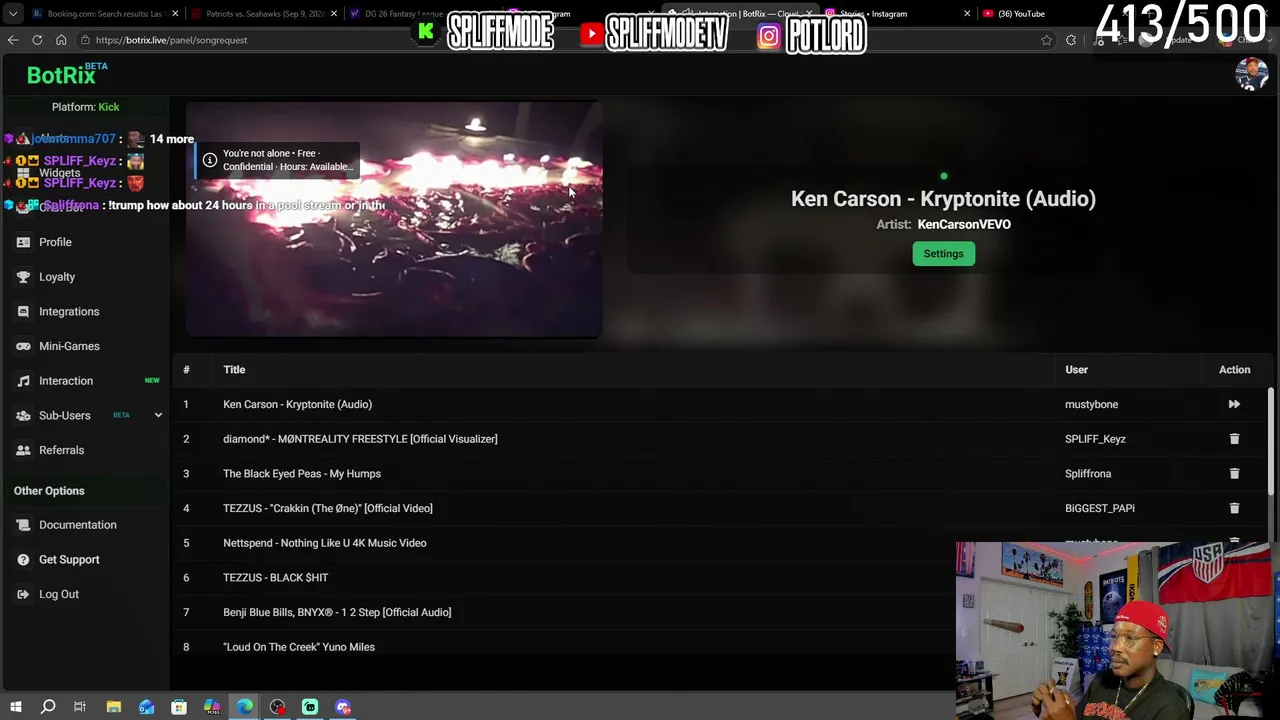Click "Loud On The Creek" Yuno Miles title
Image resolution: width=1280 pixels, height=720 pixels.
pos(299,647)
